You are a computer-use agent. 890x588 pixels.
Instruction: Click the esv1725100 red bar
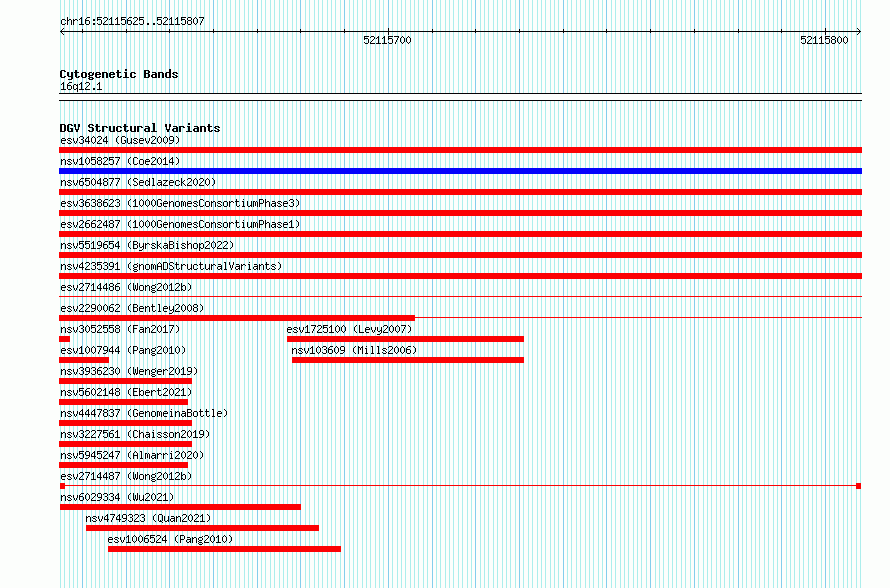[x=405, y=339]
